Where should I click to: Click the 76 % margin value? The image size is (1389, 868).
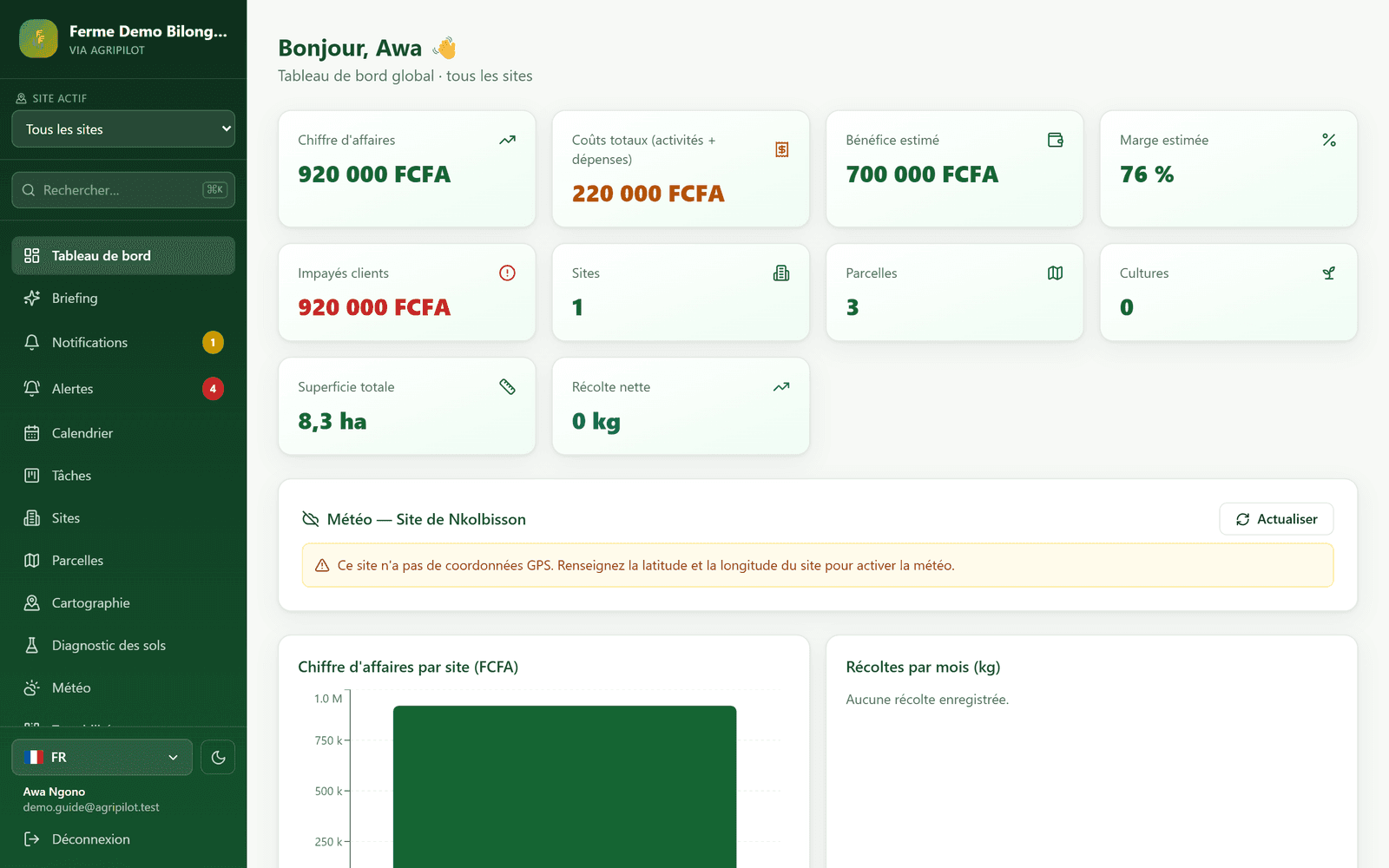click(x=1147, y=174)
